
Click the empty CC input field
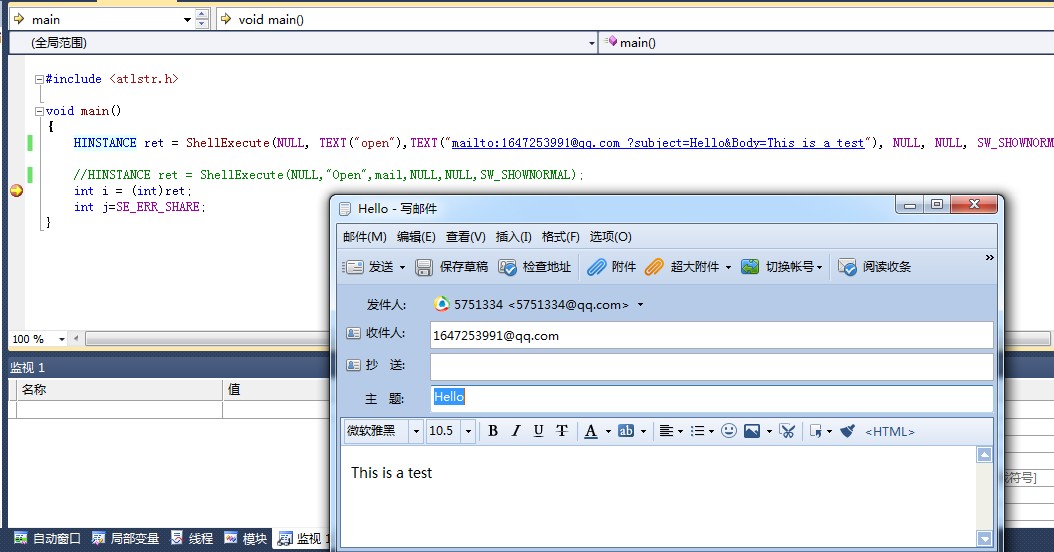pos(711,367)
